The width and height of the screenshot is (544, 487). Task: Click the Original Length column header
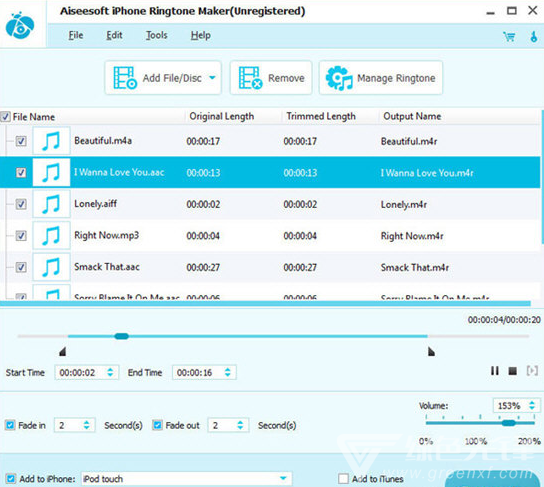[x=222, y=116]
